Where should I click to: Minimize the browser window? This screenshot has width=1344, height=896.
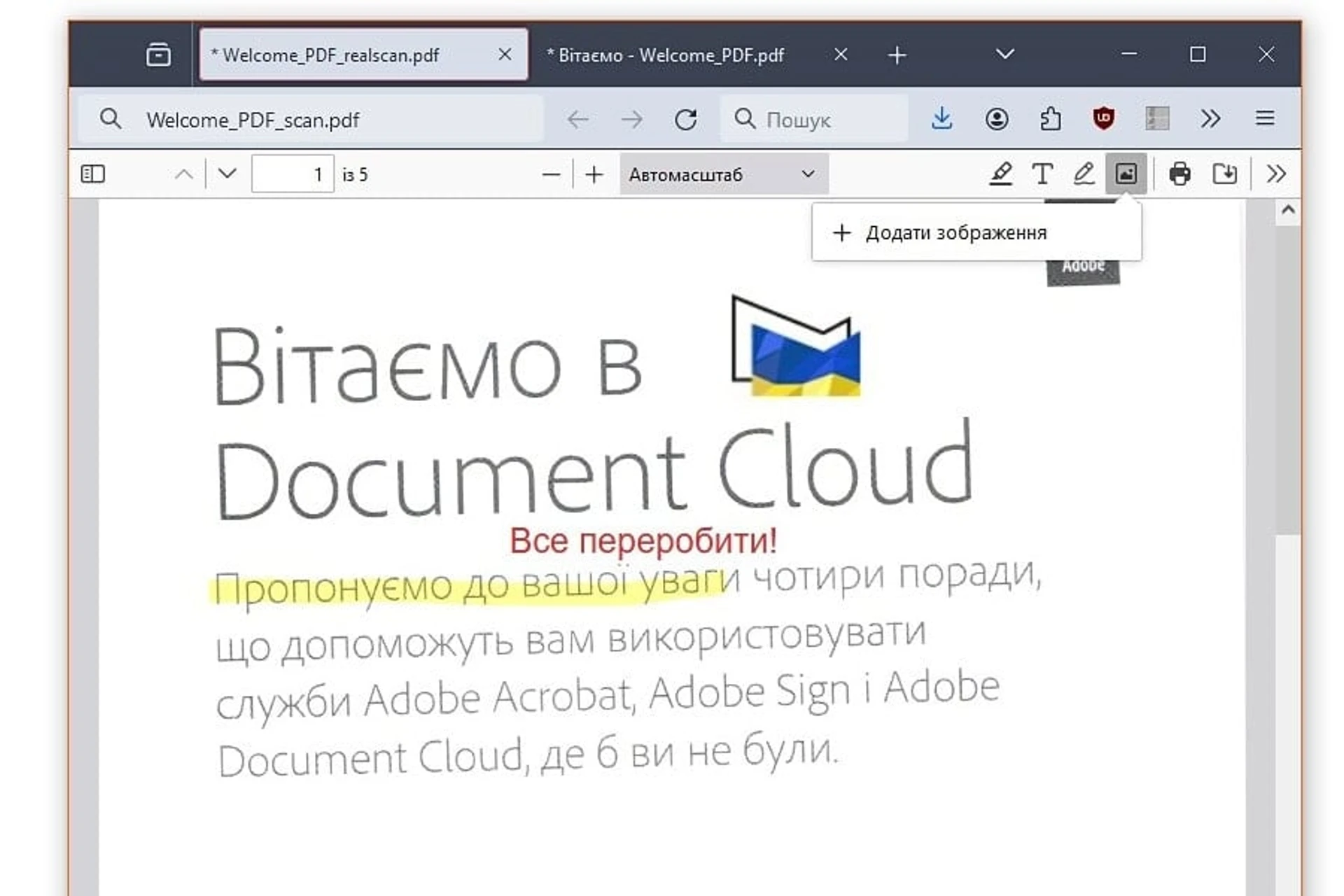[1129, 54]
